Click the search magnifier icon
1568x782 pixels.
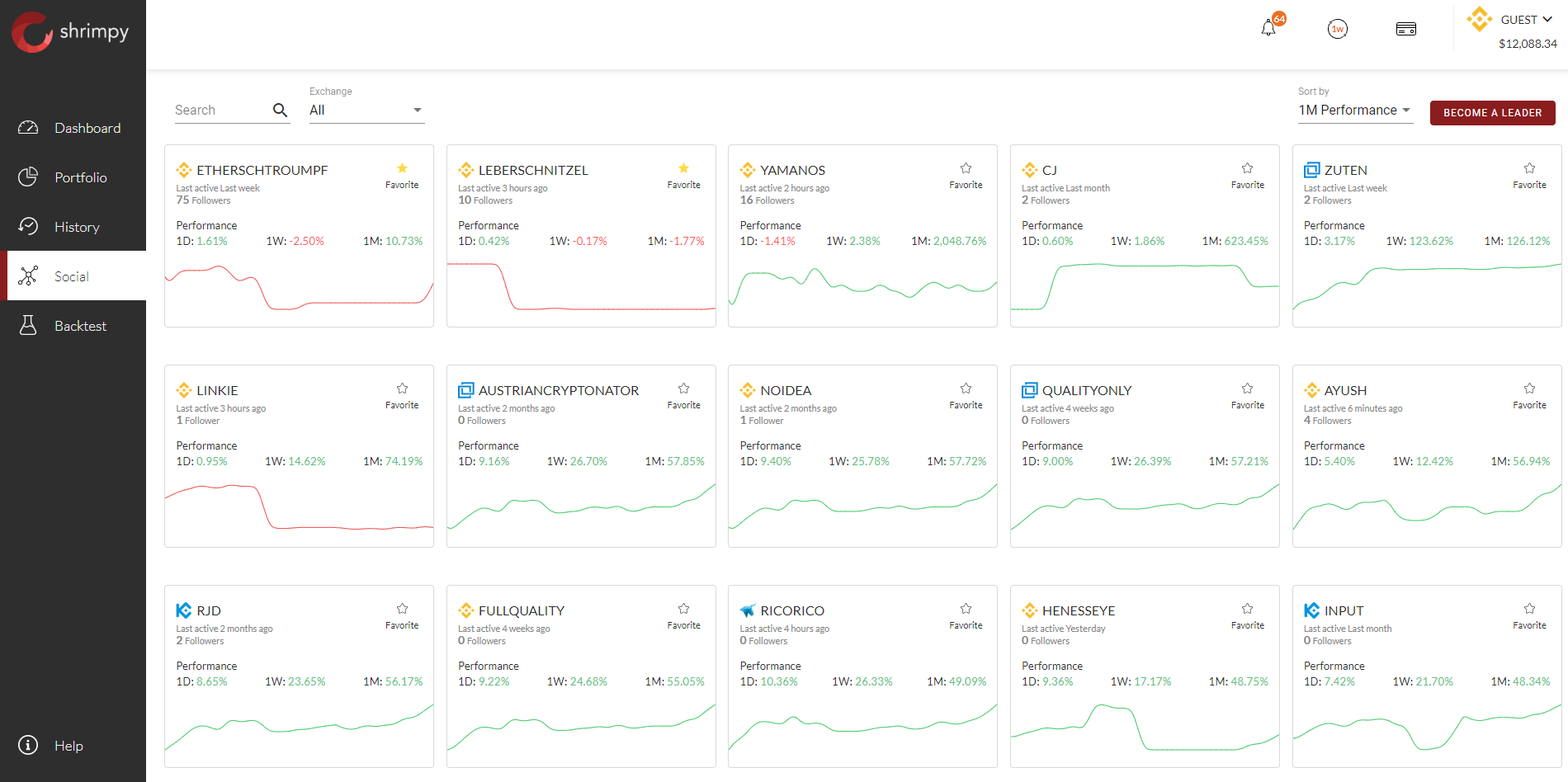pos(280,110)
